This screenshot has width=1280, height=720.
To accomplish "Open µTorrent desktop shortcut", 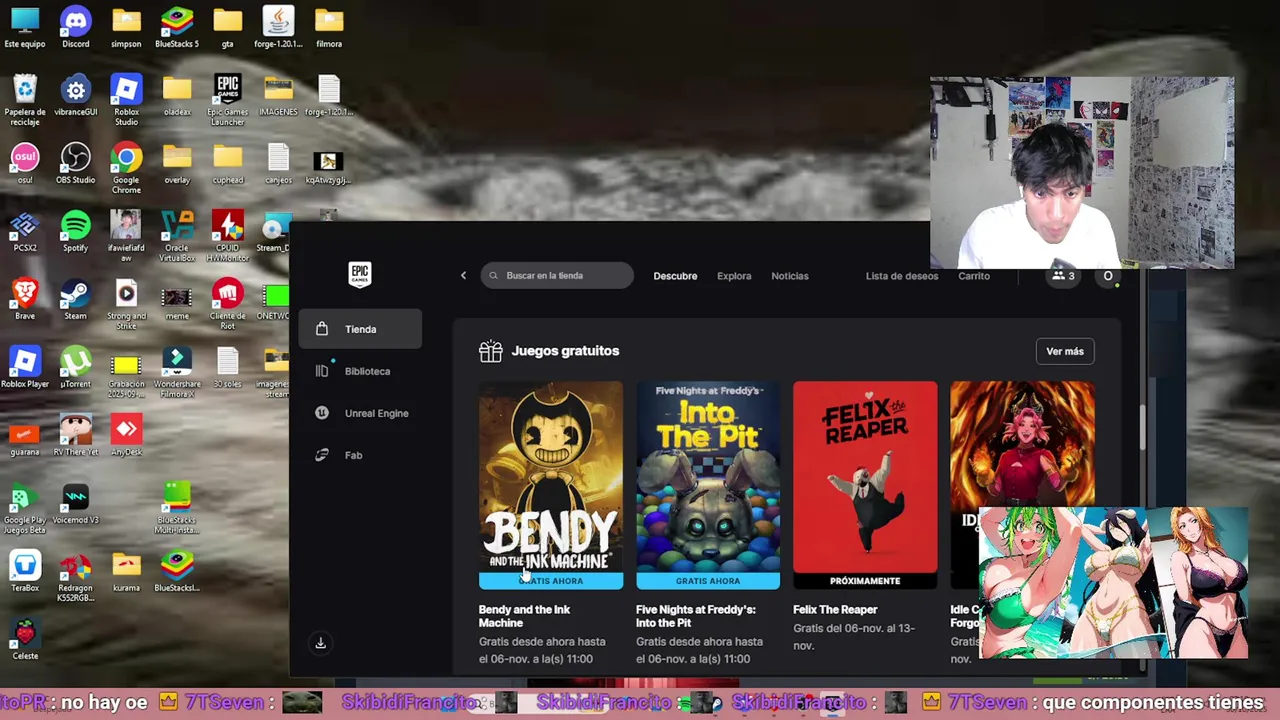I will [75, 367].
